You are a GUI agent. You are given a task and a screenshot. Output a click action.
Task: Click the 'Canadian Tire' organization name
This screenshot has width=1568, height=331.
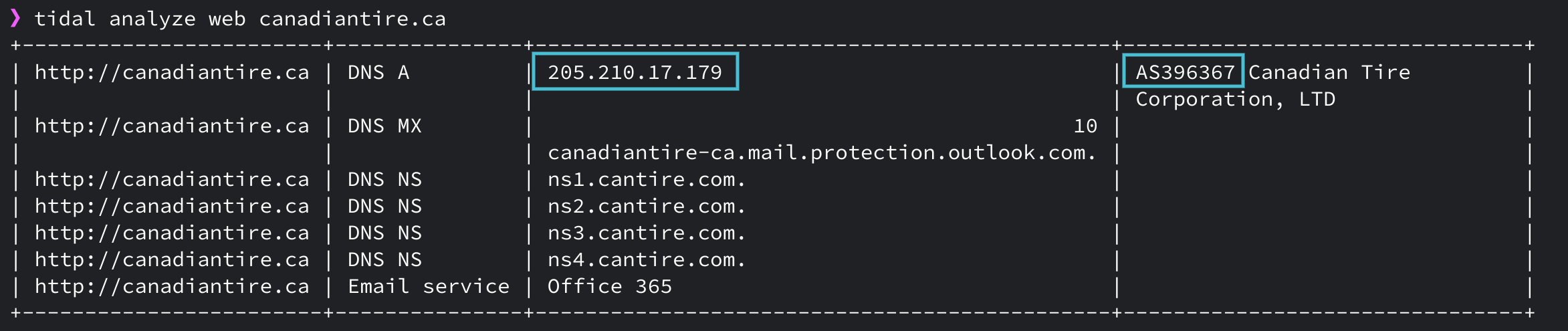pyautogui.click(x=1329, y=72)
